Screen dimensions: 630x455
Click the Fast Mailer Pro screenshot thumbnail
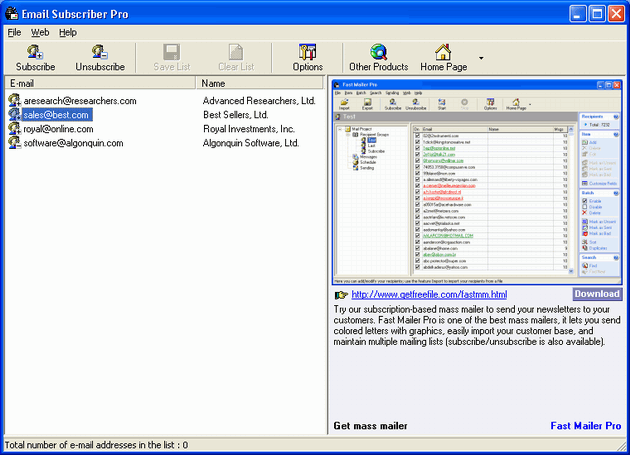478,182
